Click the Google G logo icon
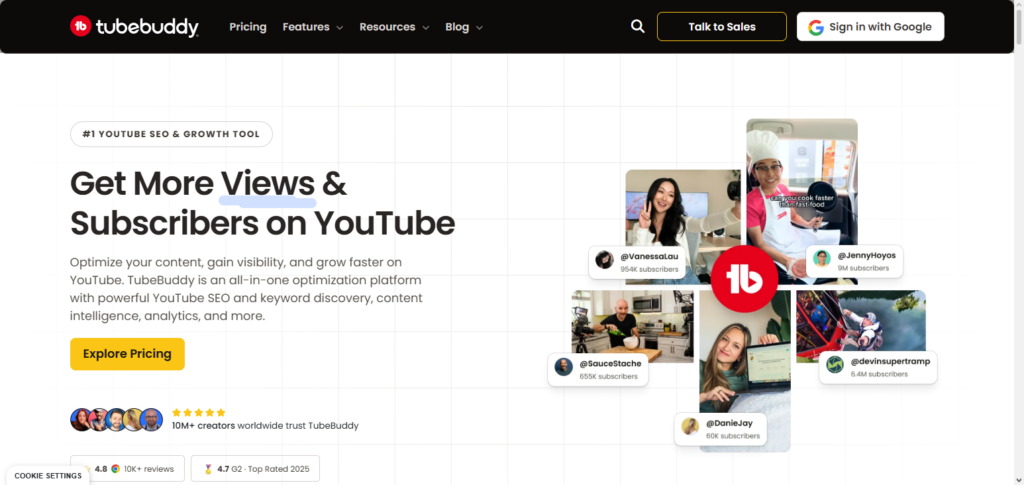This screenshot has width=1024, height=485. click(816, 27)
